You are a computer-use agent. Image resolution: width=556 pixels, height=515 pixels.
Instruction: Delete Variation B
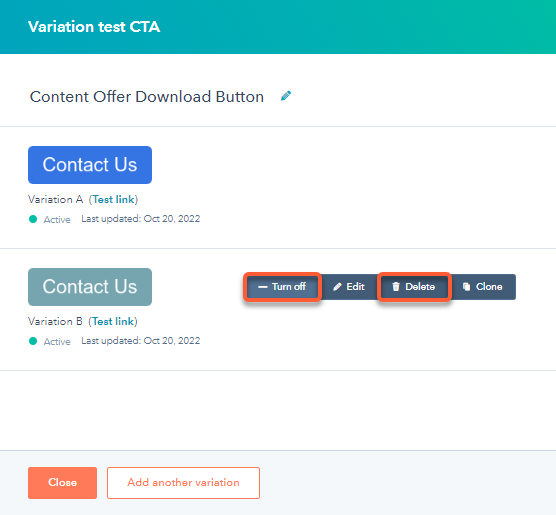click(x=414, y=287)
